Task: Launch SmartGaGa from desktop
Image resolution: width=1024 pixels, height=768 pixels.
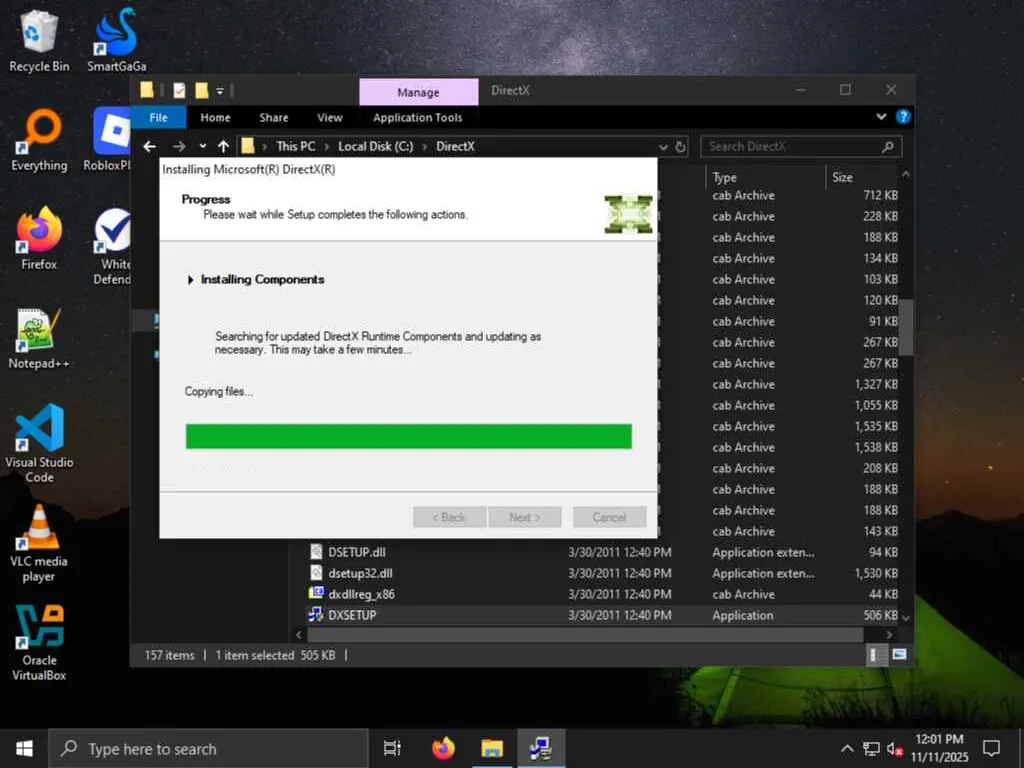Action: 116,40
